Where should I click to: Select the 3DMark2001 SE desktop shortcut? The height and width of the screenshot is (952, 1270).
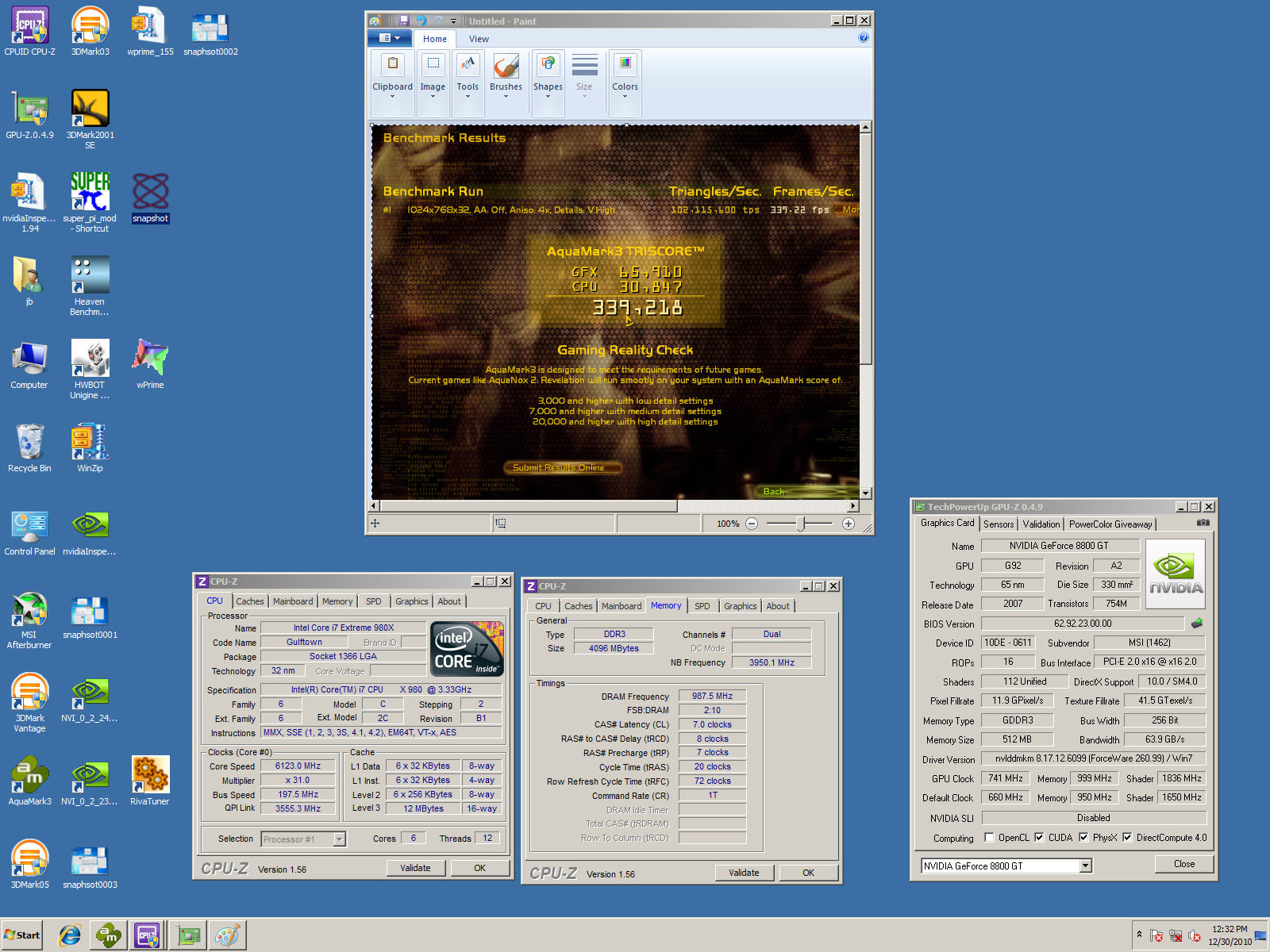coord(90,119)
